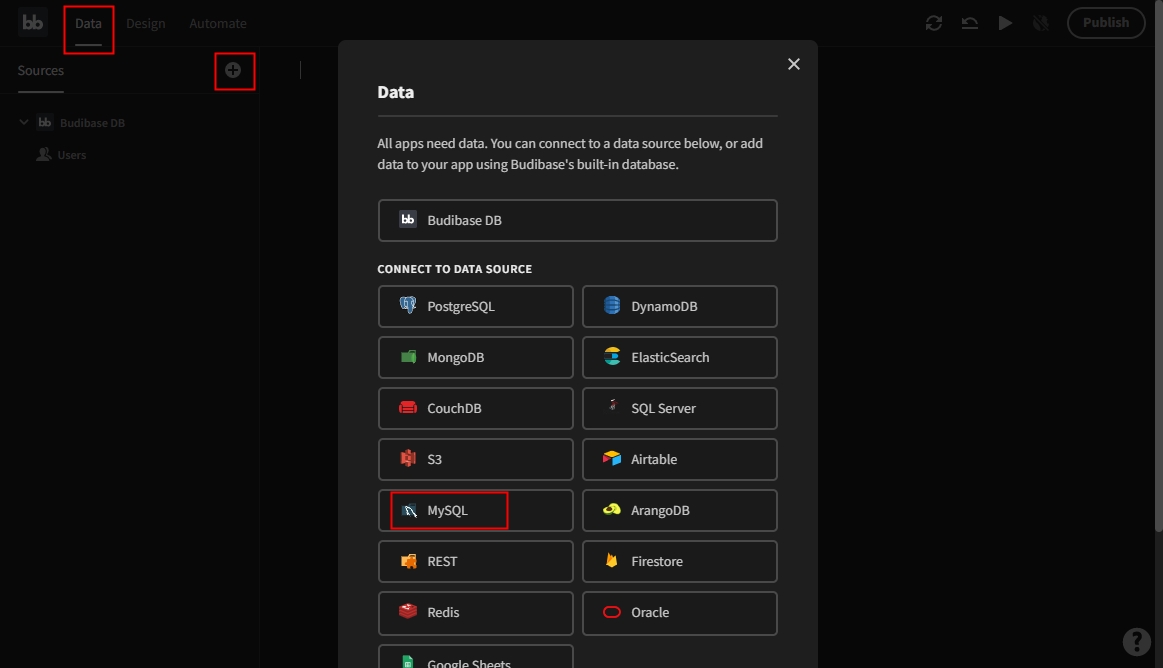Collapse the Budibase DB tree node
Image resolution: width=1163 pixels, height=668 pixels.
coord(24,123)
